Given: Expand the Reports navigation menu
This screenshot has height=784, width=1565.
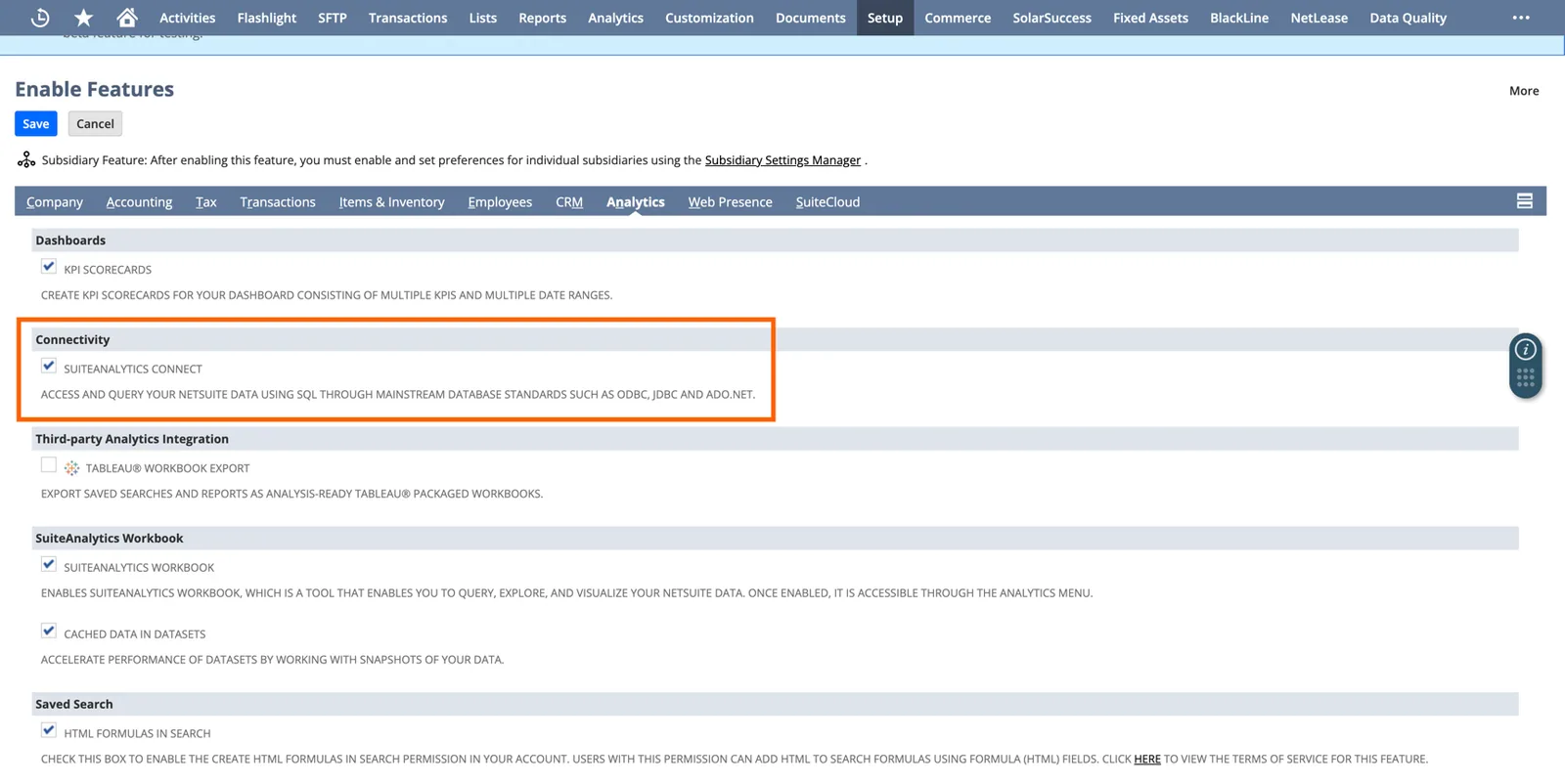Looking at the screenshot, I should [543, 18].
